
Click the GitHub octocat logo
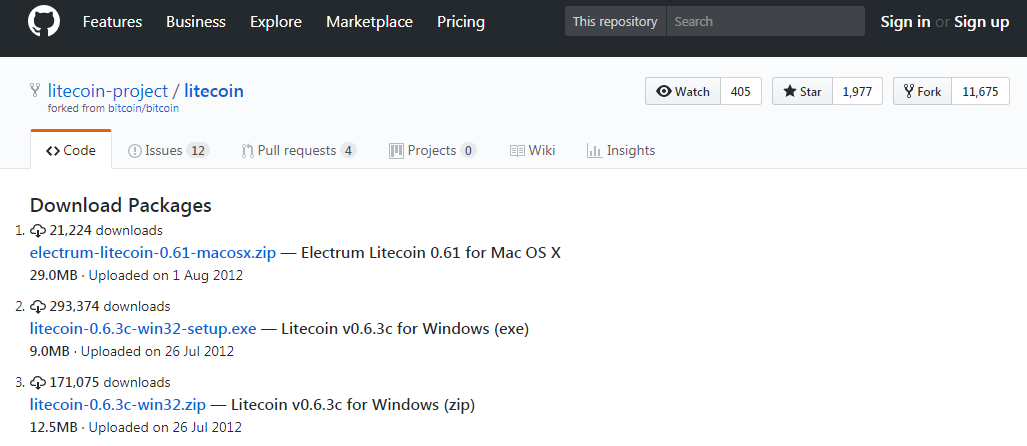pos(44,21)
